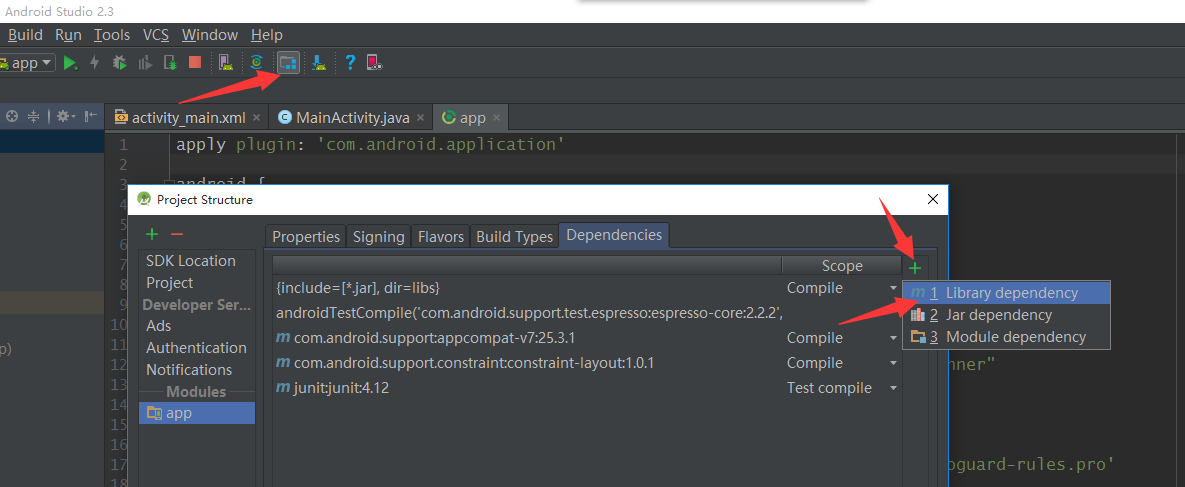Image resolution: width=1185 pixels, height=487 pixels.
Task: Switch to the Build Types tab
Action: 515,237
